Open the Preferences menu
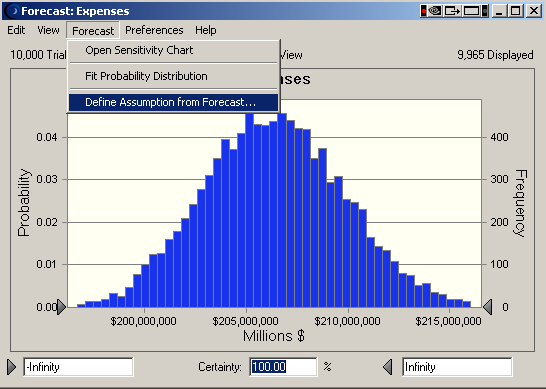 tap(154, 30)
